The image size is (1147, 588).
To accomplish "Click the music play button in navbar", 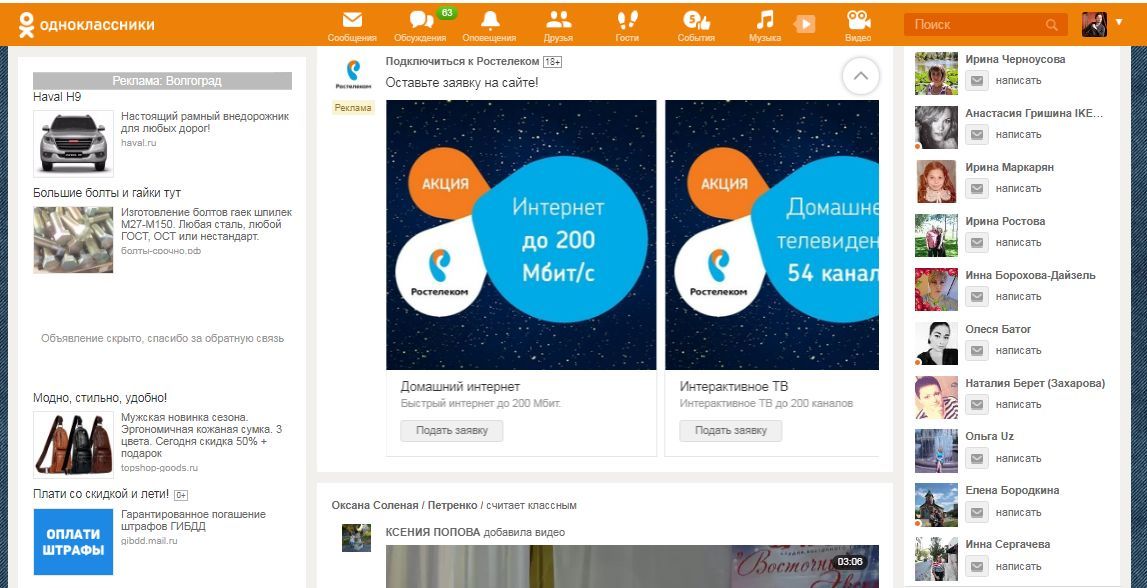I will pyautogui.click(x=804, y=24).
